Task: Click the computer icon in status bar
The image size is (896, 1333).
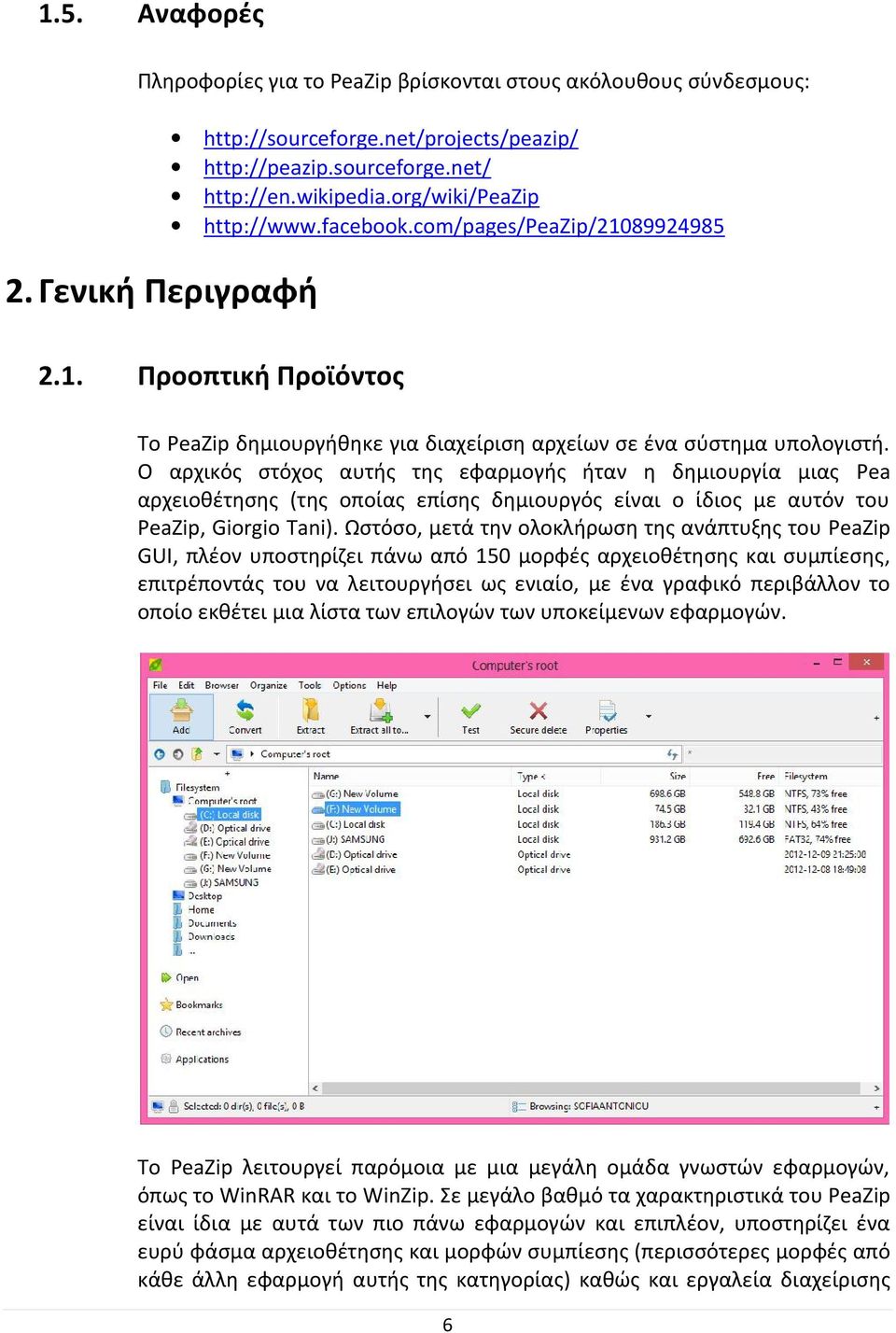Action: click(x=158, y=1106)
